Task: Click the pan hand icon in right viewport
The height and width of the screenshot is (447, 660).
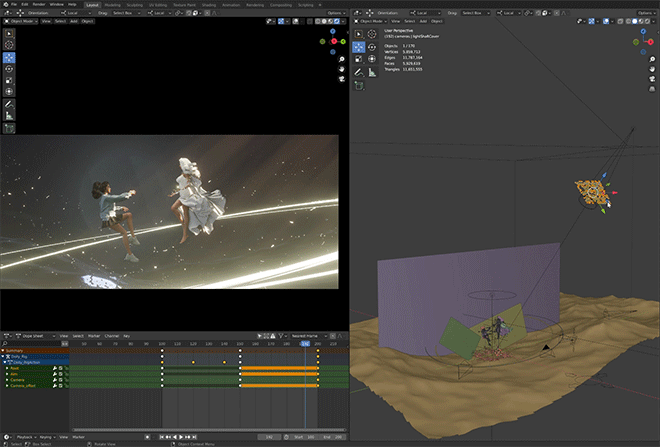Action: pyautogui.click(x=652, y=69)
